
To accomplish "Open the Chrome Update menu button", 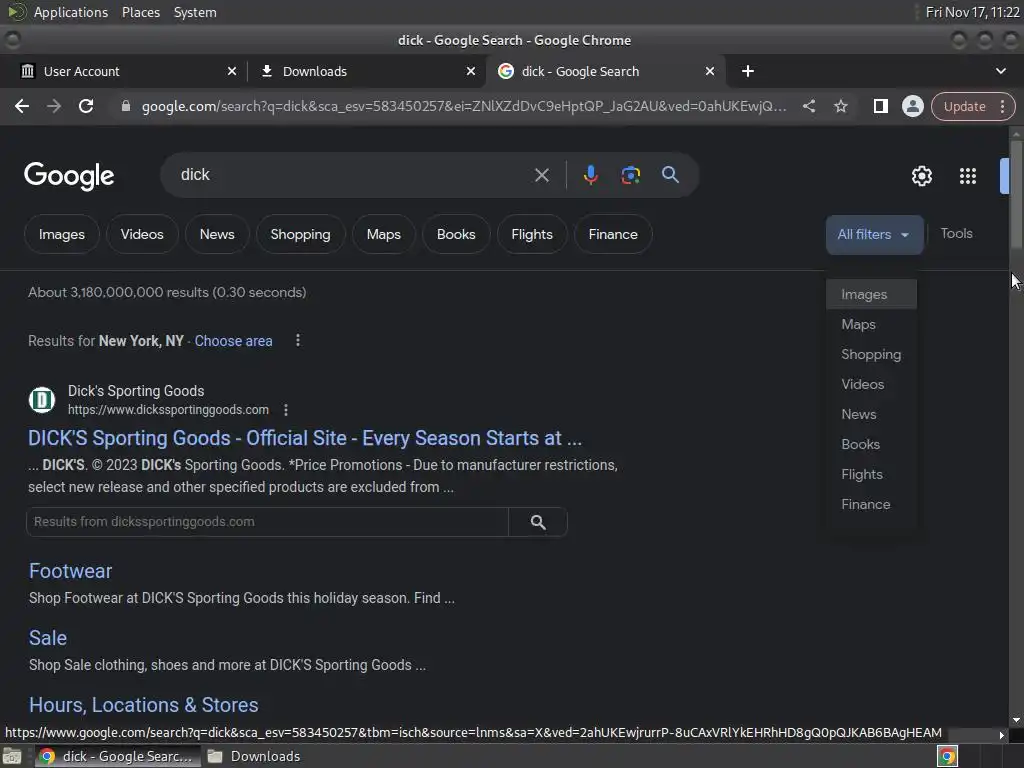I will pyautogui.click(x=973, y=106).
